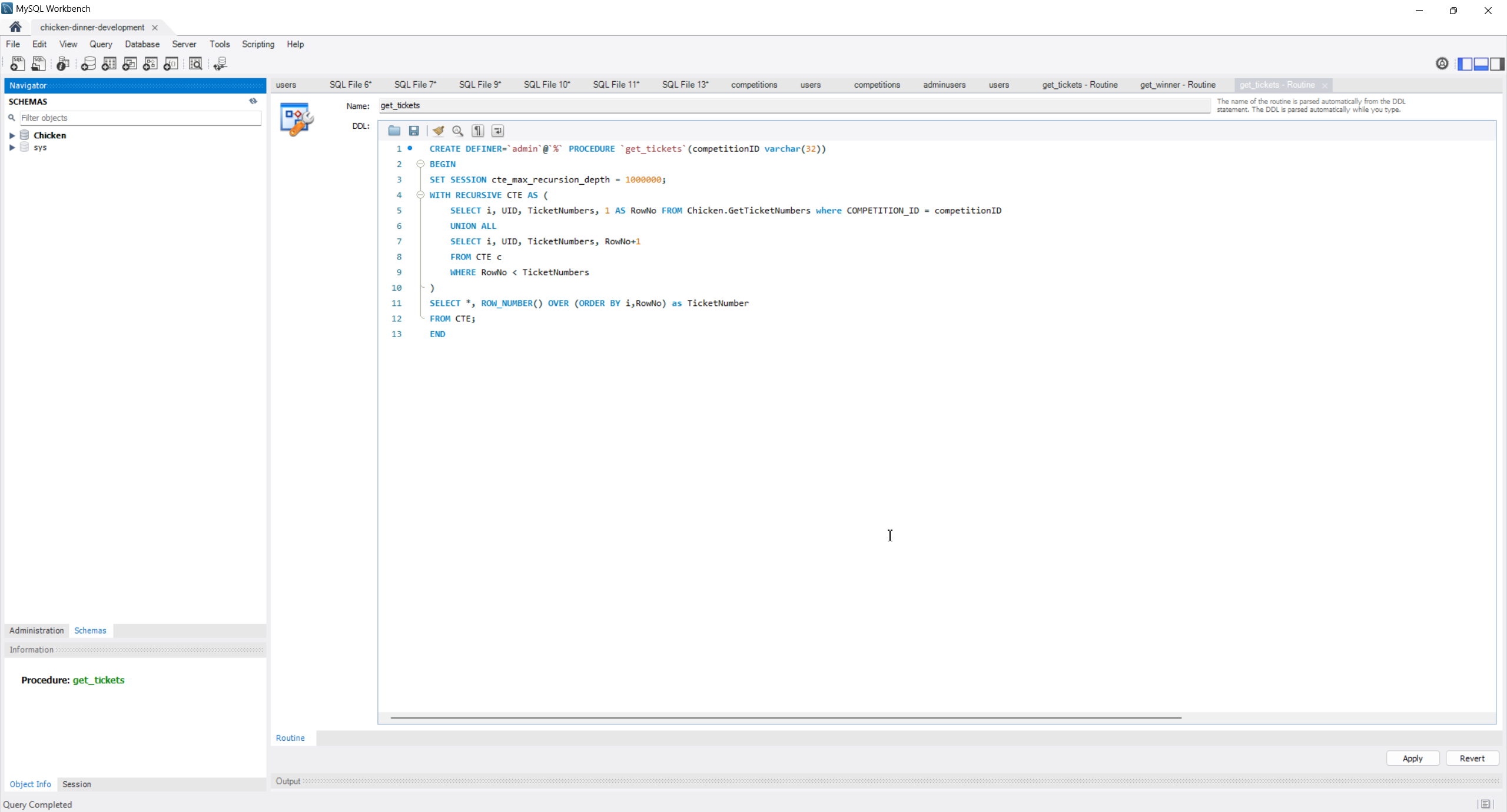This screenshot has height=812, width=1507.
Task: Click the create stored procedure icon
Action: pyautogui.click(x=150, y=64)
